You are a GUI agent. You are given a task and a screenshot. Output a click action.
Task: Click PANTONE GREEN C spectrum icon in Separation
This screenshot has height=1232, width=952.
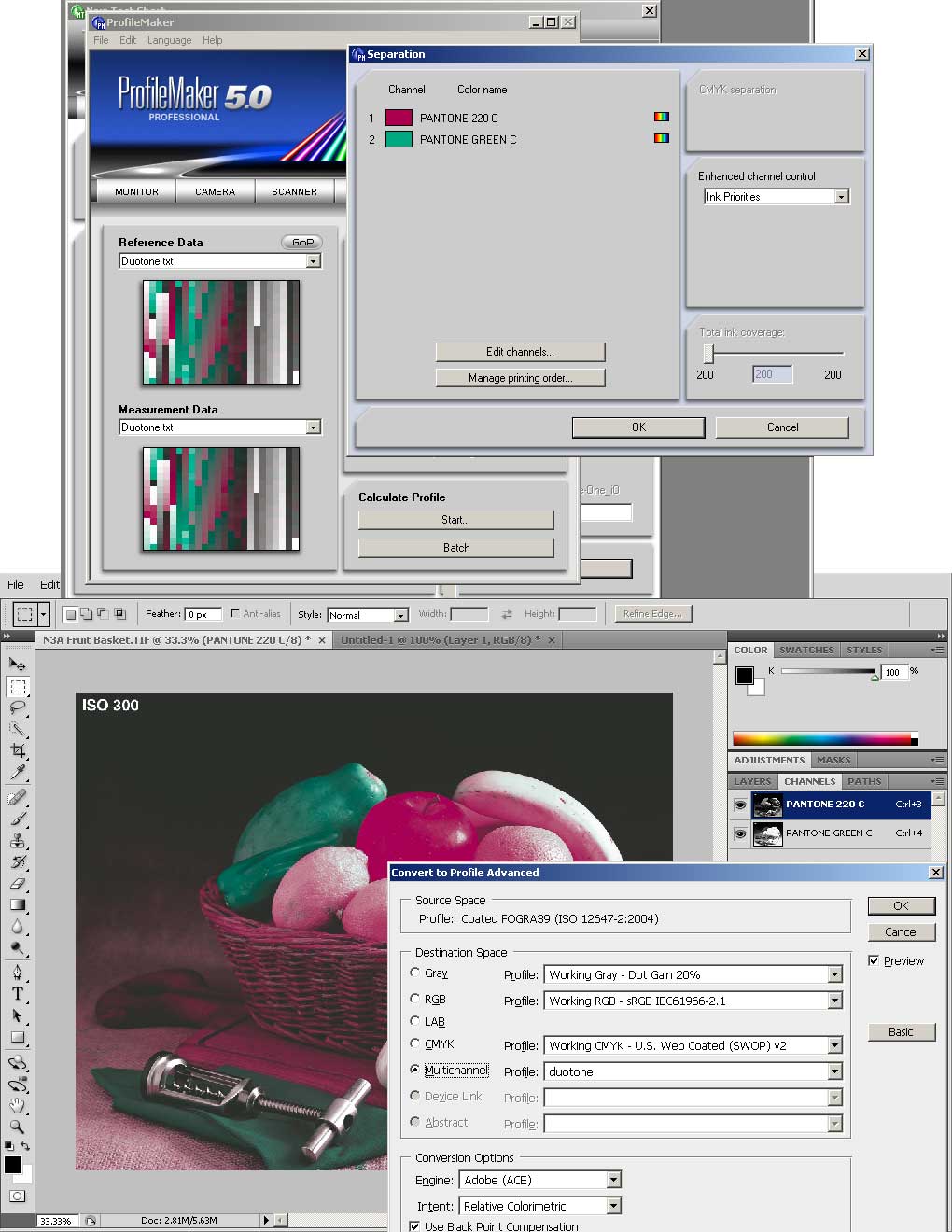(x=662, y=138)
